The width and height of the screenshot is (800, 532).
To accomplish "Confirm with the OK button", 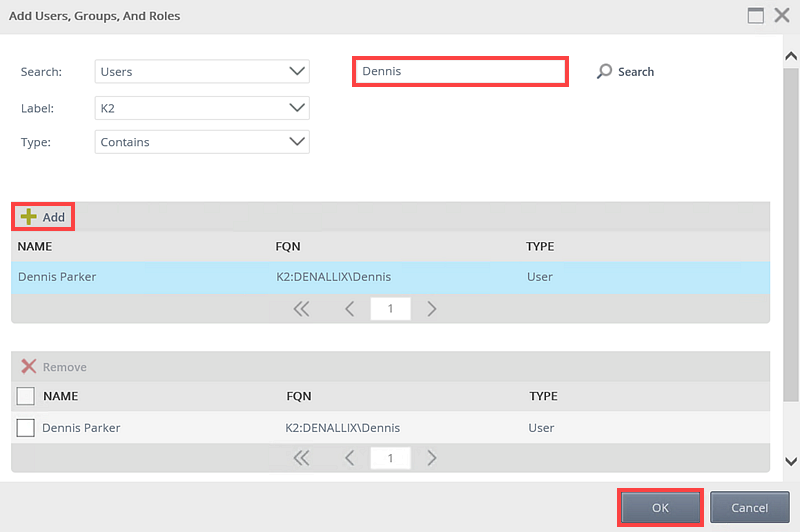I will coord(660,508).
